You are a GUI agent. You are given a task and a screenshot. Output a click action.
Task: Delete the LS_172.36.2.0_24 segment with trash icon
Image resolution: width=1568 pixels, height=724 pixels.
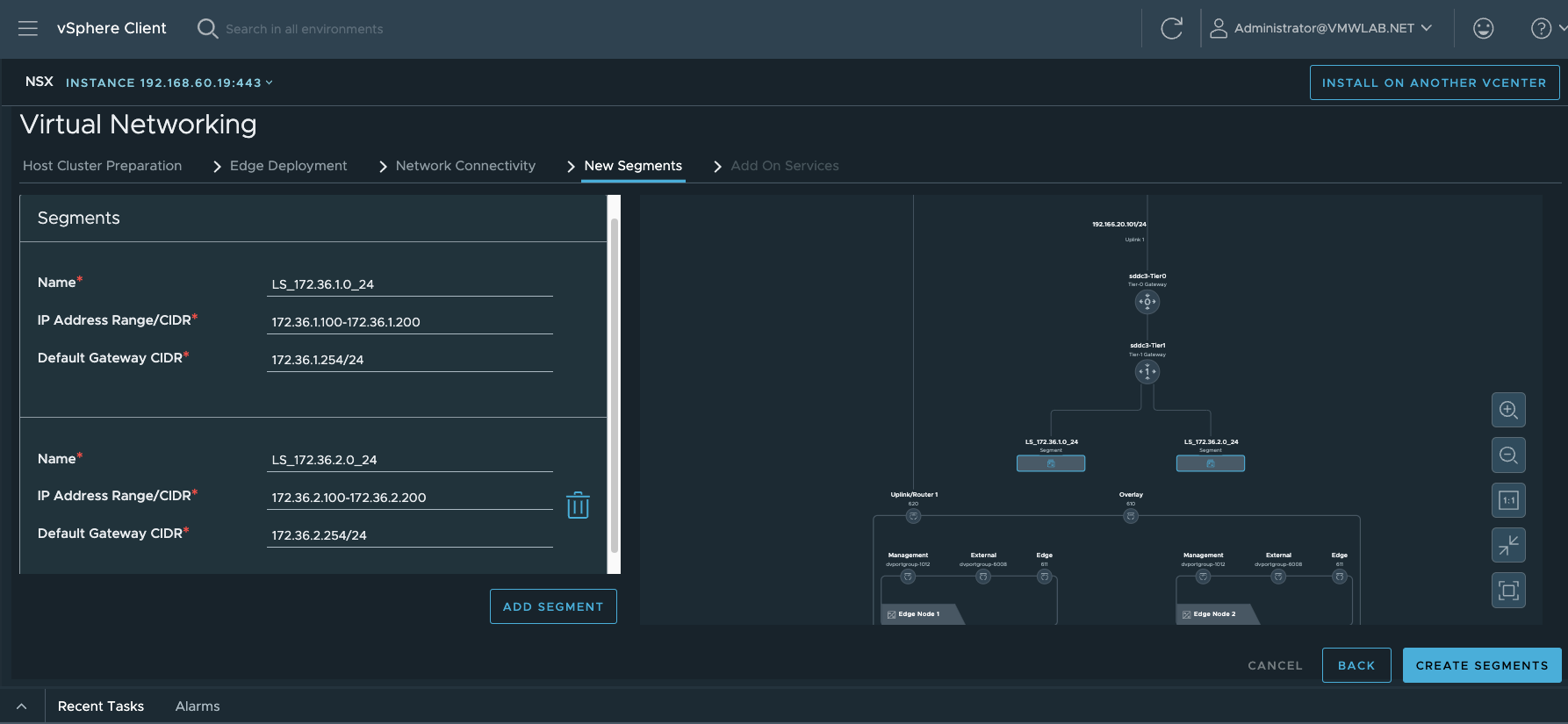(x=578, y=505)
